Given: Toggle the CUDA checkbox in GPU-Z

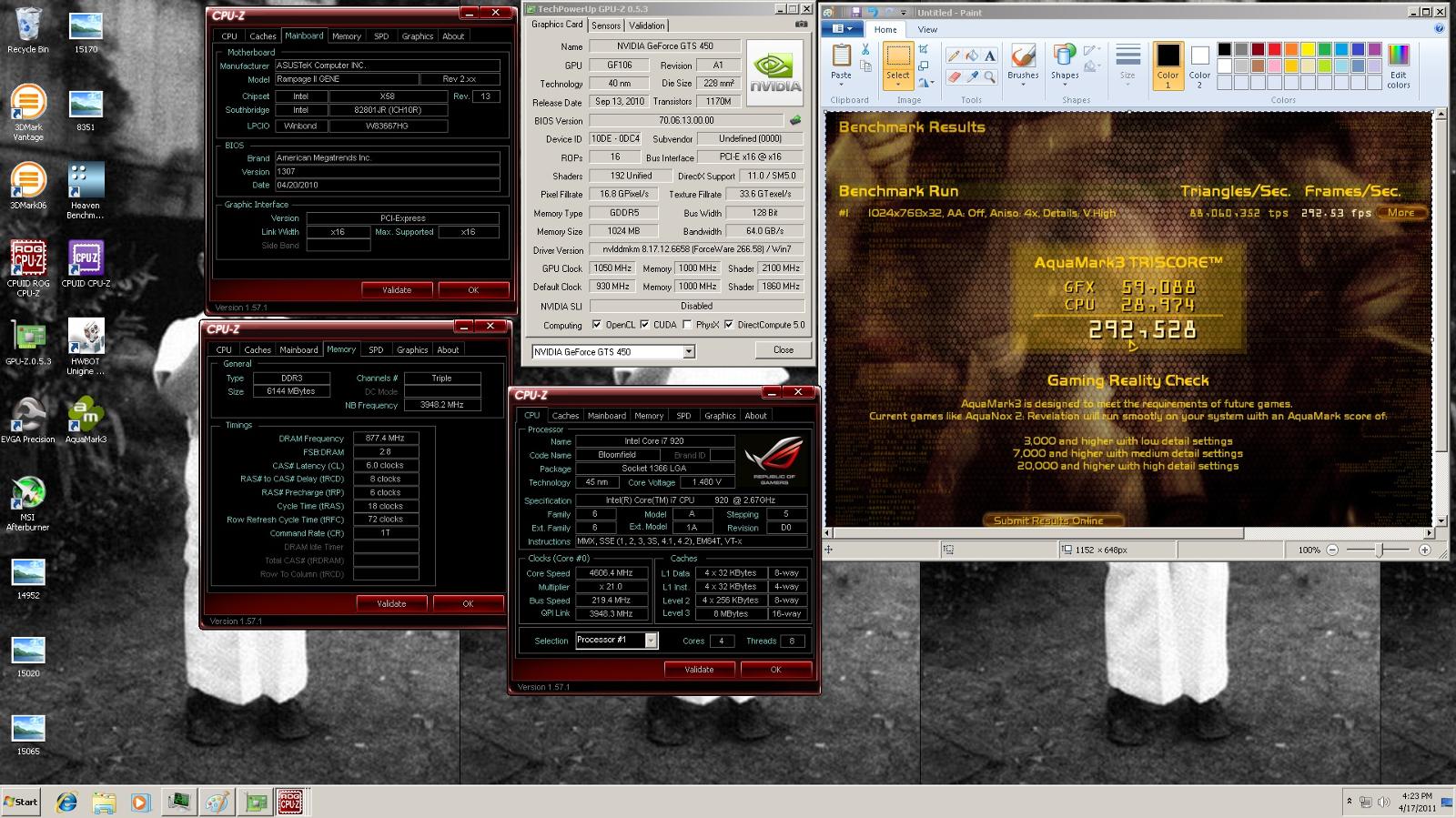Looking at the screenshot, I should click(x=644, y=325).
